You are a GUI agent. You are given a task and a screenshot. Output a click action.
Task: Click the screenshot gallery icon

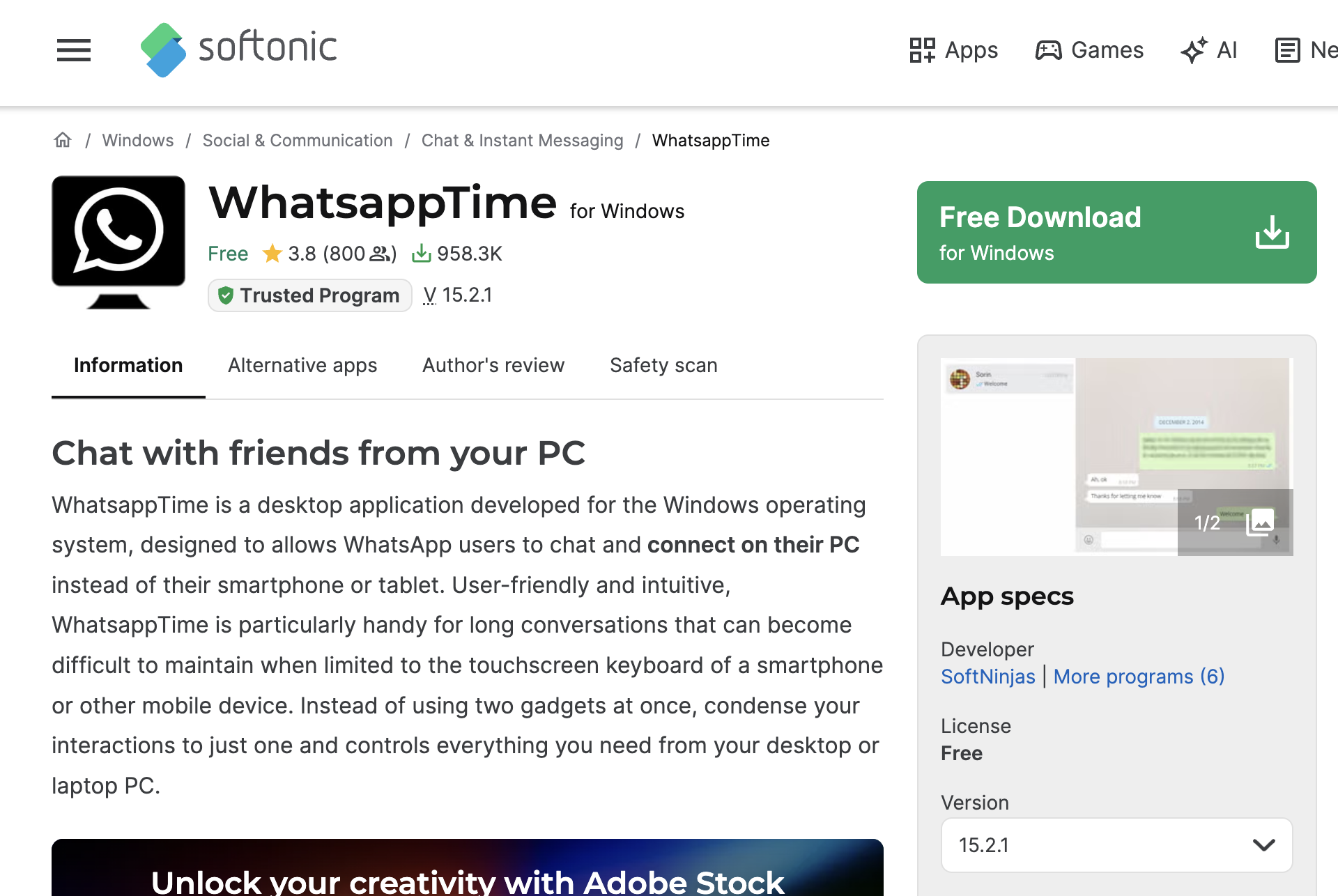pyautogui.click(x=1260, y=523)
